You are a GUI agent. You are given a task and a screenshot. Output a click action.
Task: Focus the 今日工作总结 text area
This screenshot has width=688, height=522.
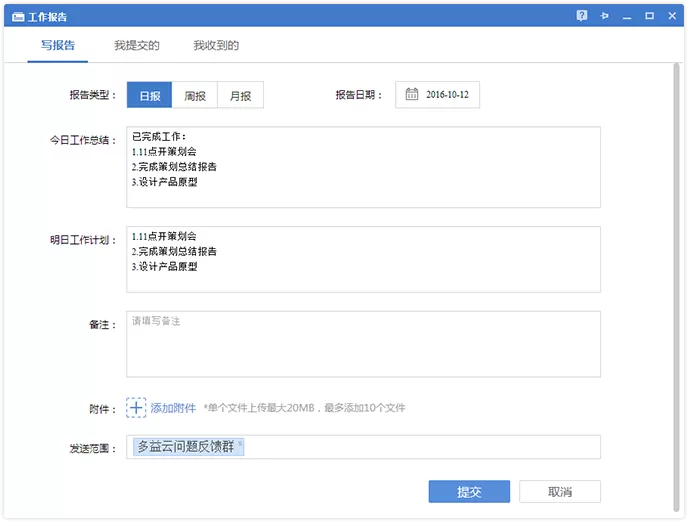tap(363, 167)
